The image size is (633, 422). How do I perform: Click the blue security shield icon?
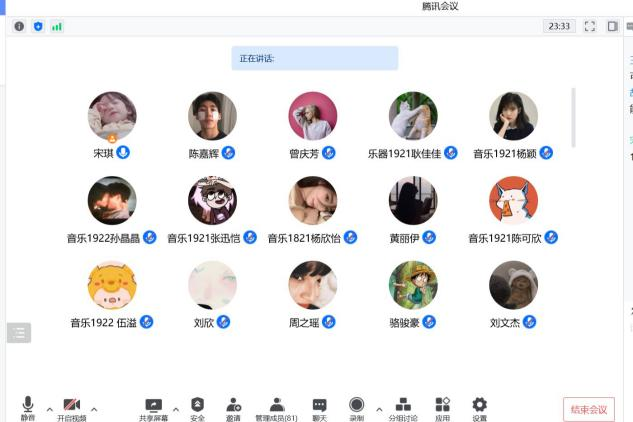pyautogui.click(x=38, y=27)
